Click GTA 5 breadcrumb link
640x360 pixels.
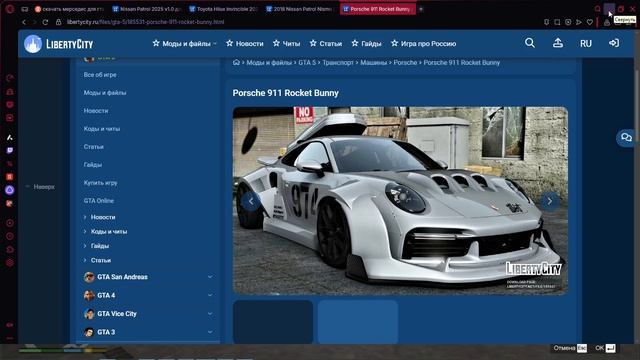coord(307,62)
